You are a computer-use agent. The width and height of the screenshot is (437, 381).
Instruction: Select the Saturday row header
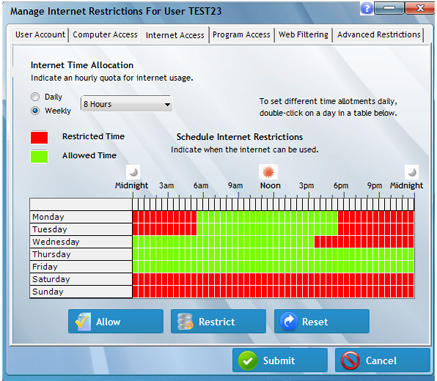coord(81,279)
